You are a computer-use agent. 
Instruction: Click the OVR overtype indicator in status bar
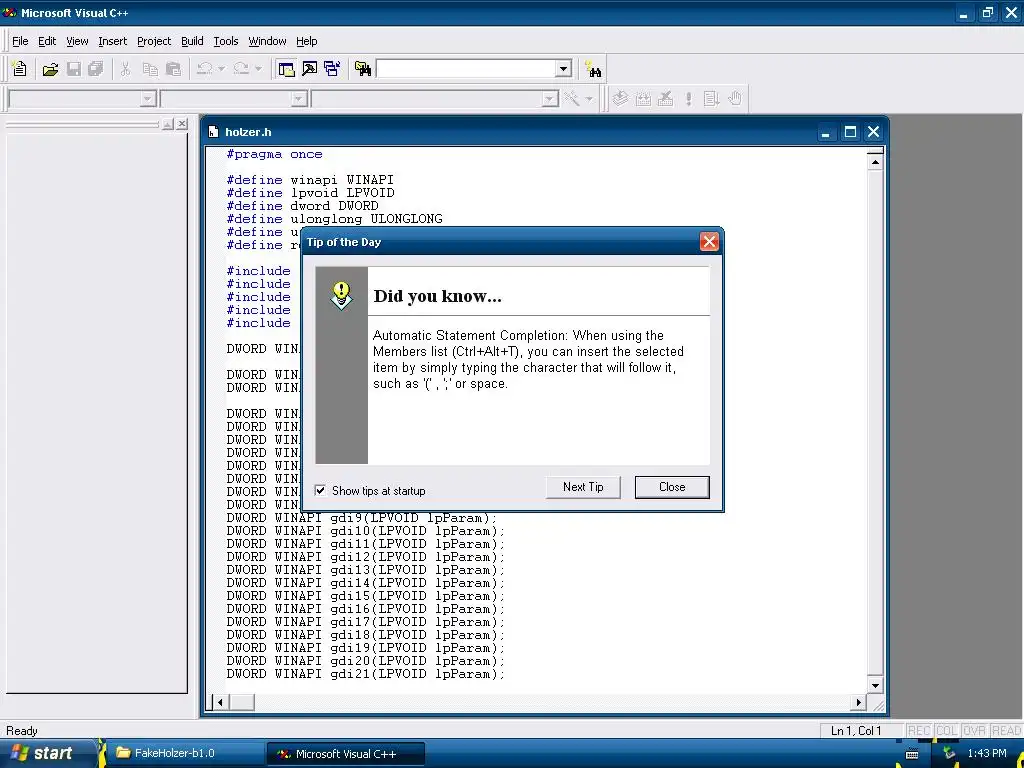974,731
